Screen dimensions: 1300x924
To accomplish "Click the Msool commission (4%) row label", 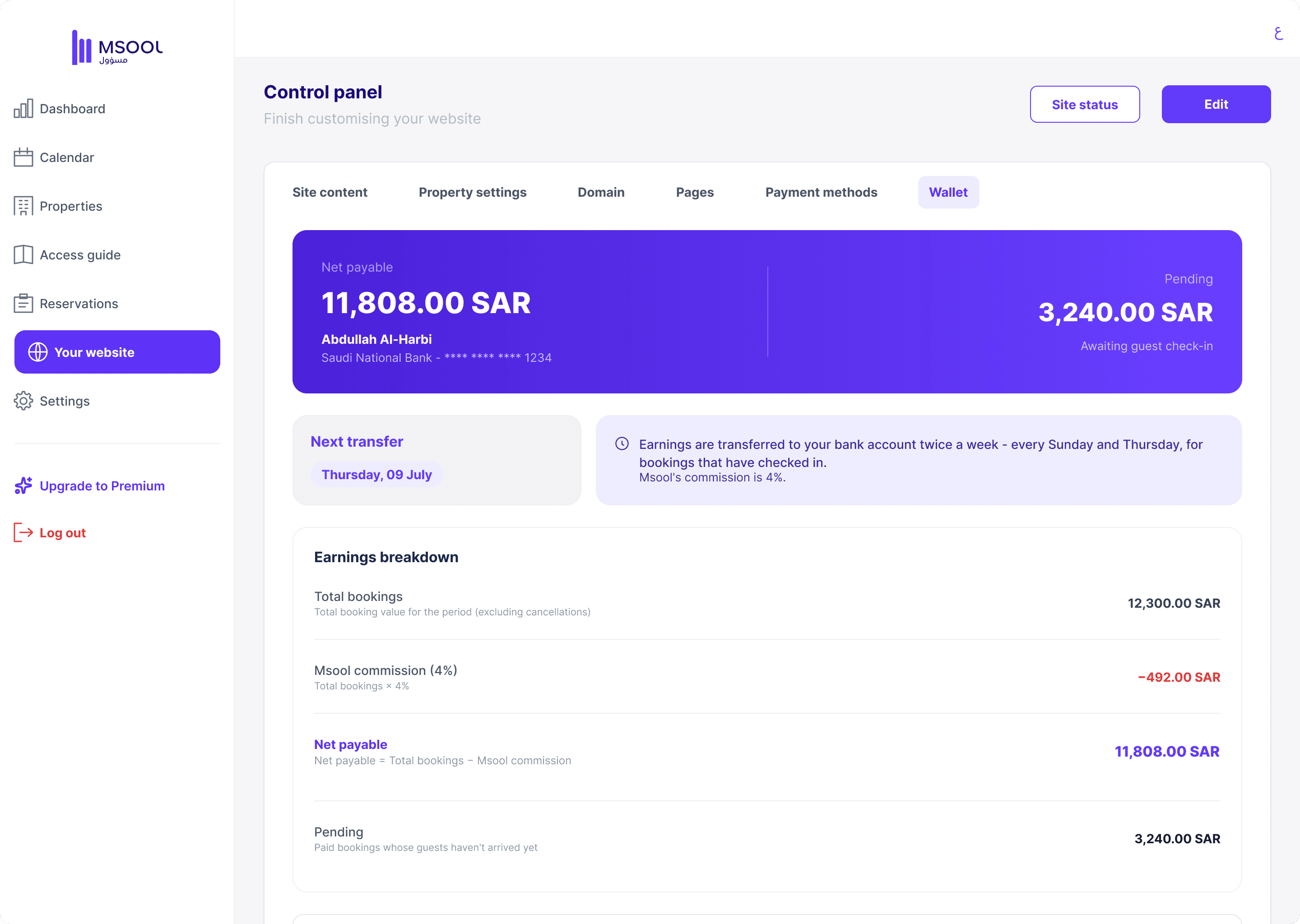I will pos(386,670).
